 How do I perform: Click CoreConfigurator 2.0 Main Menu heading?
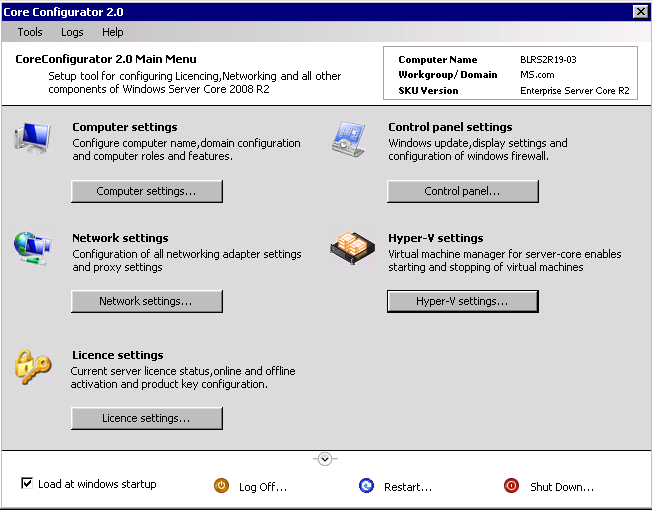pos(106,59)
